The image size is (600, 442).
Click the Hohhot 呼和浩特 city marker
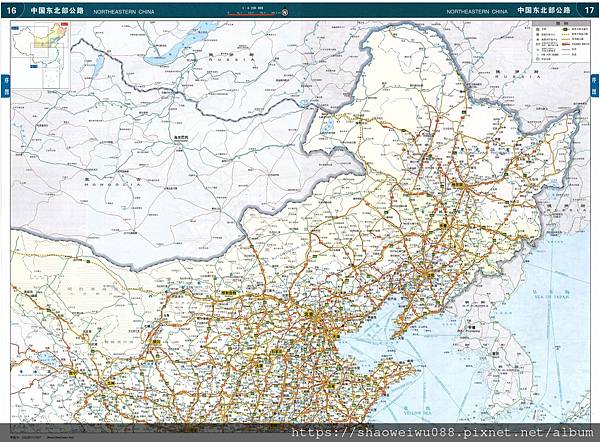[x=228, y=293]
